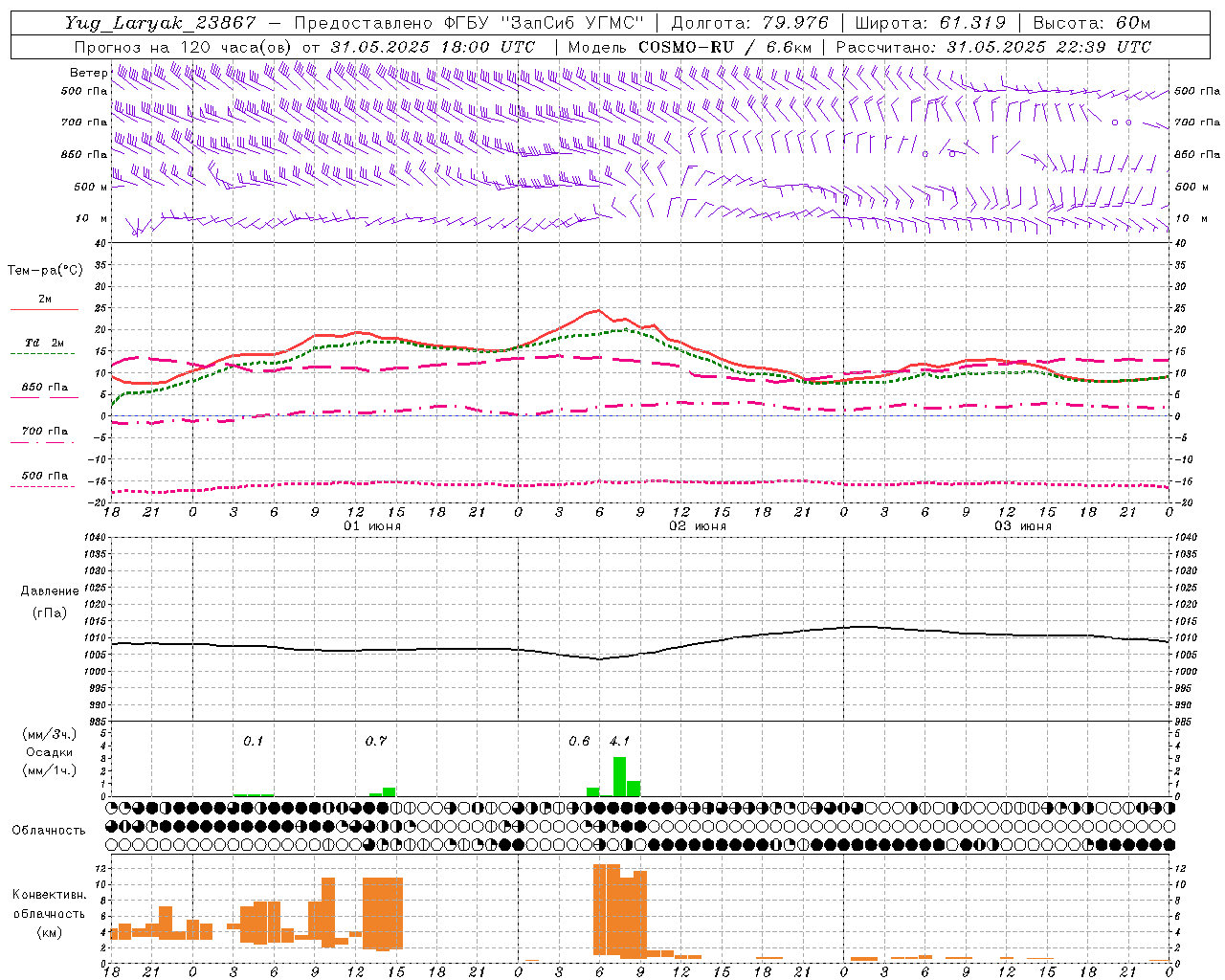The height and width of the screenshot is (980, 1225).
Task: Click the latitude value Широта: 61.319
Action: pos(929,23)
